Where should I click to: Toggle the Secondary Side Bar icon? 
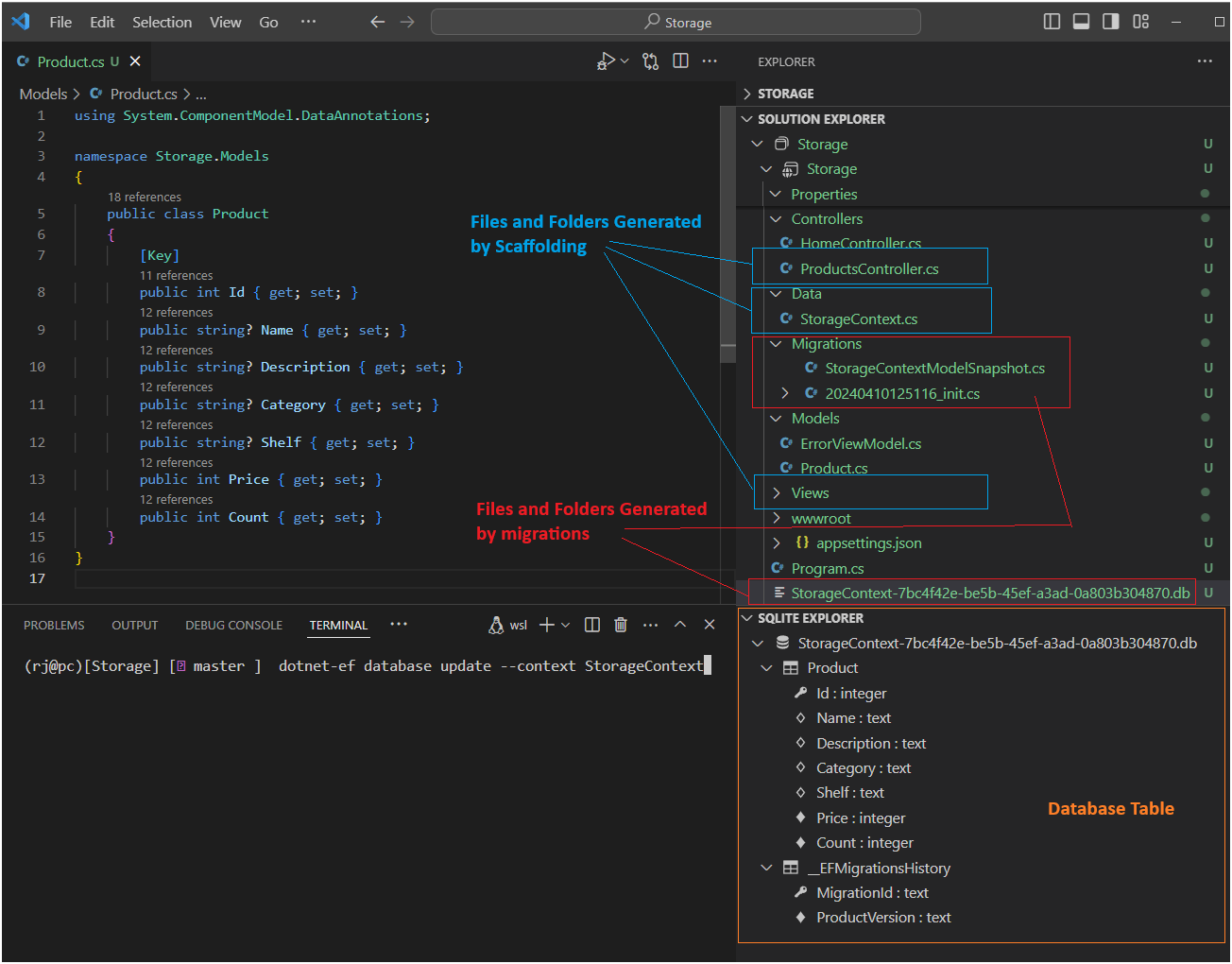[x=1110, y=21]
